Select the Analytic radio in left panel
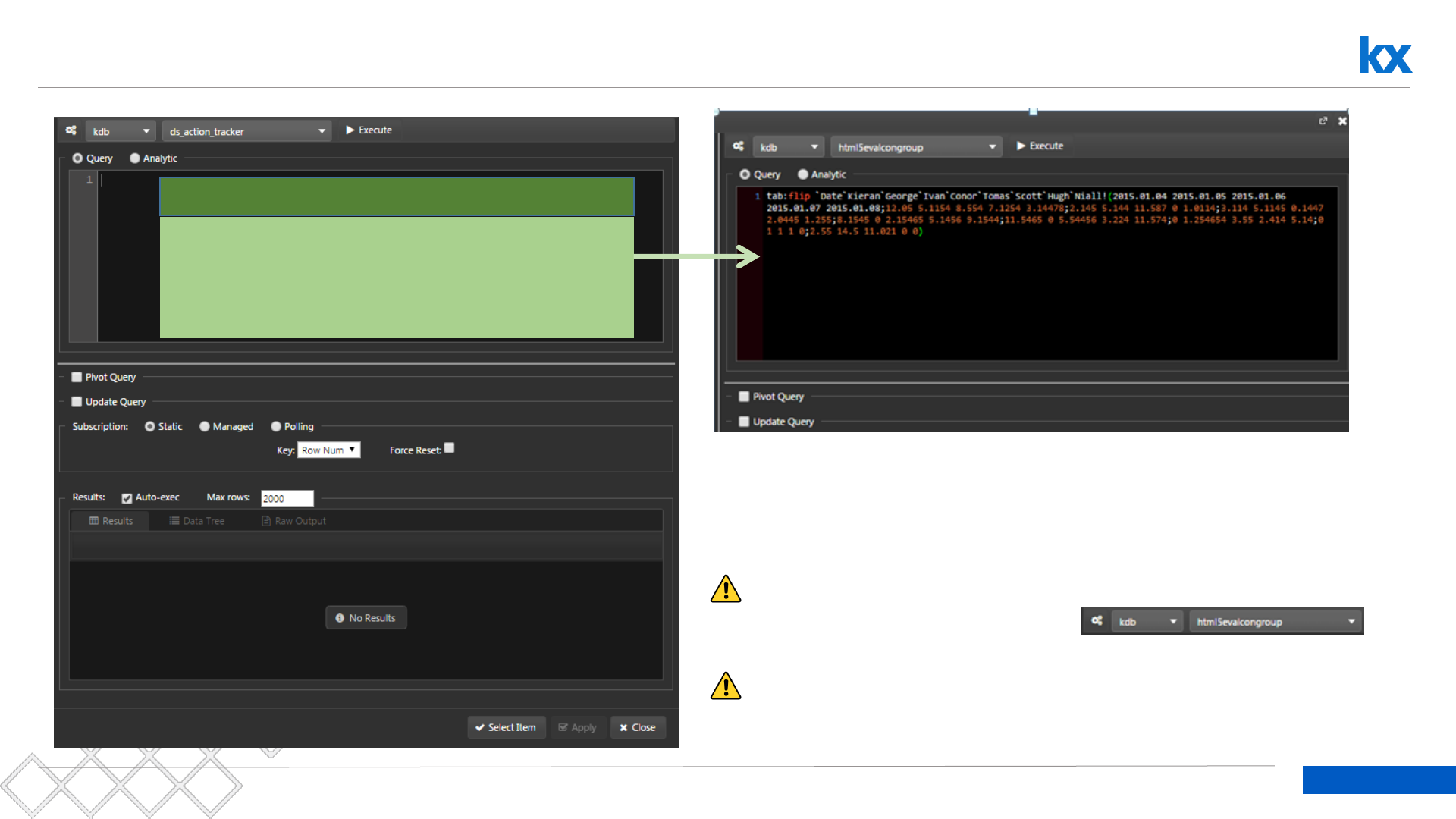The height and width of the screenshot is (819, 1456). click(x=135, y=158)
